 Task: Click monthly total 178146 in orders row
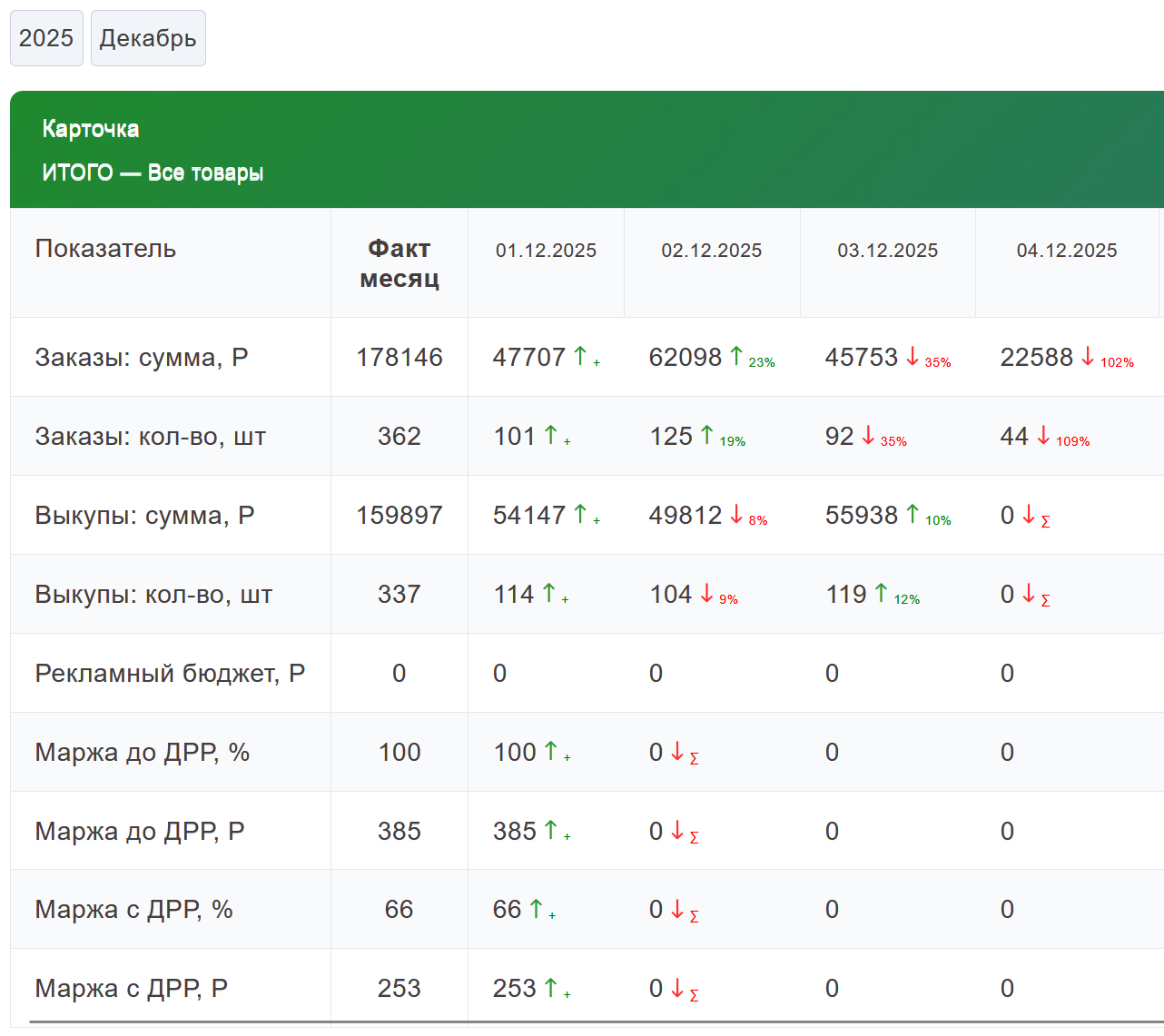click(x=399, y=357)
